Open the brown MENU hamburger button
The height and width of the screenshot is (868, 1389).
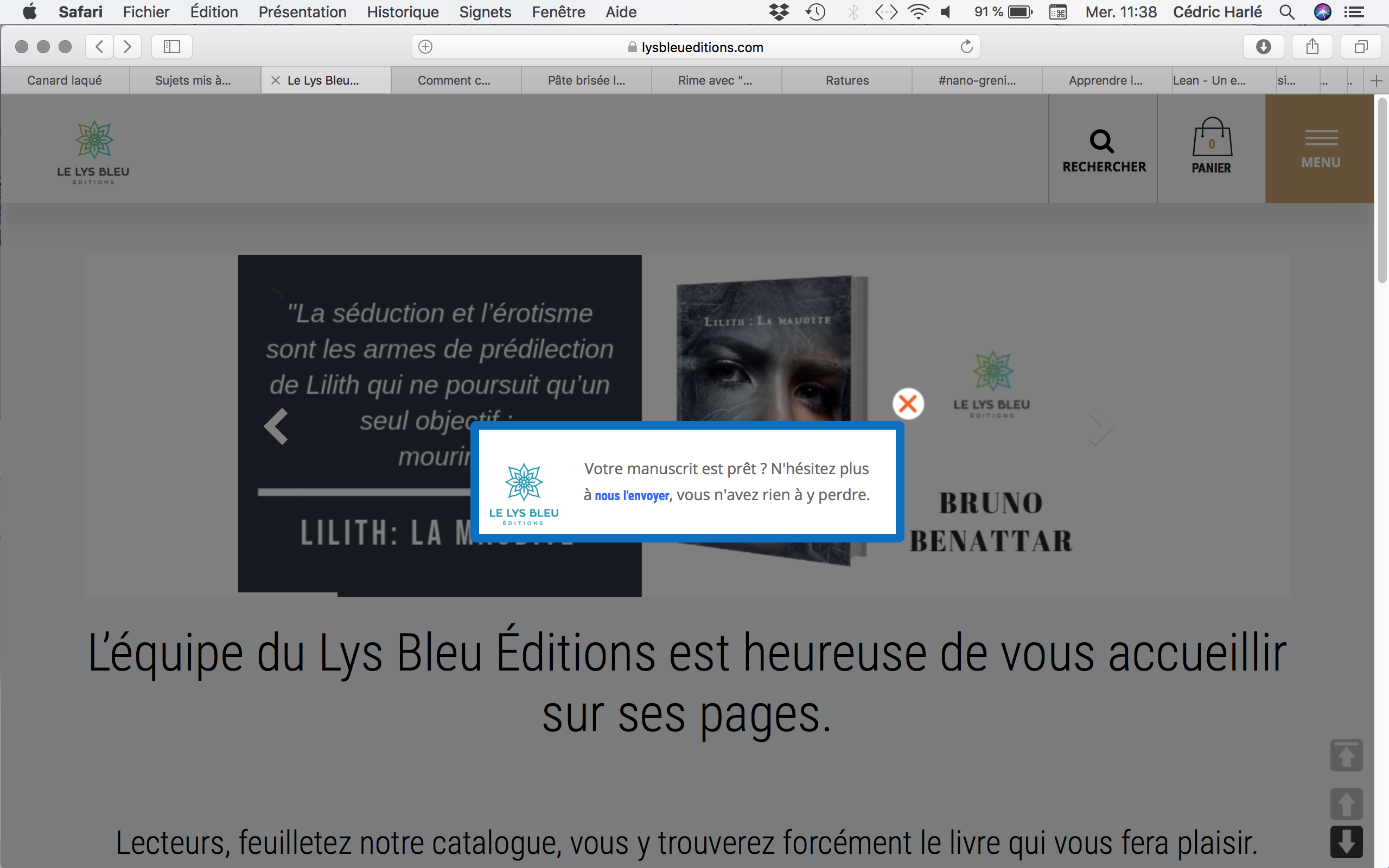[1320, 149]
